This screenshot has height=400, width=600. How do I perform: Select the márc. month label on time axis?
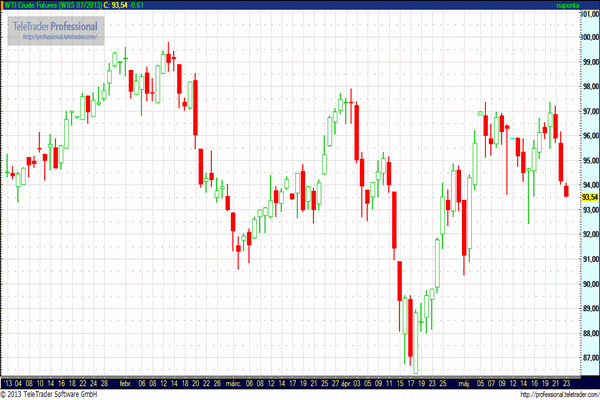pyautogui.click(x=231, y=382)
